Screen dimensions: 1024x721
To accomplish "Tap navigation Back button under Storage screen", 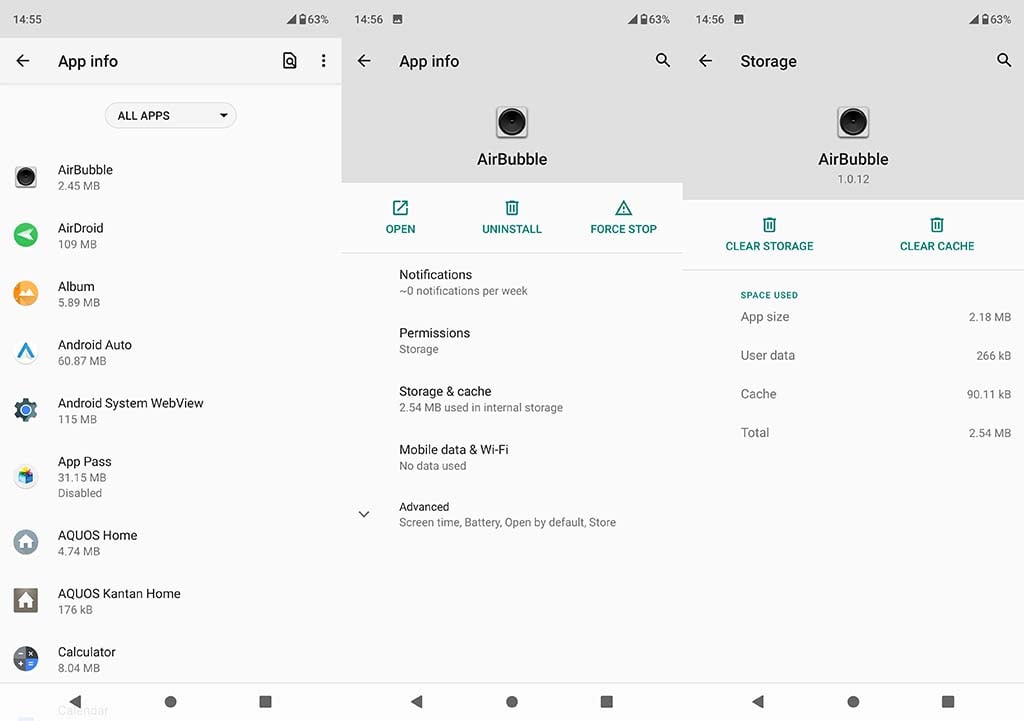I will pos(758,701).
